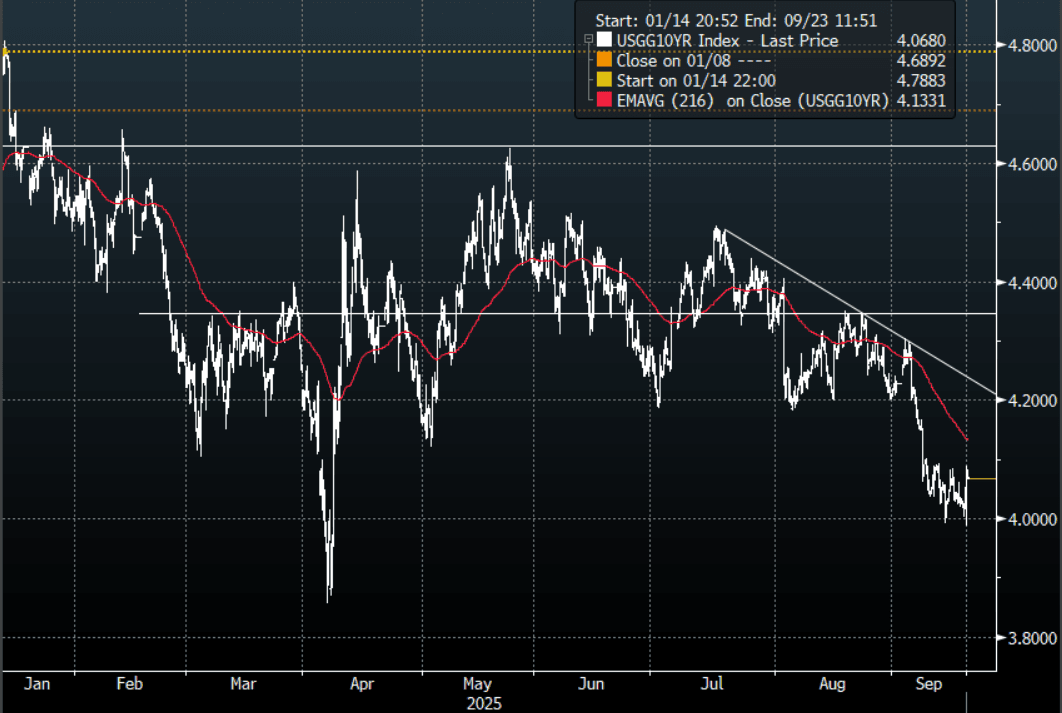Click the yellow last-price marker near 4.07

tap(982, 479)
